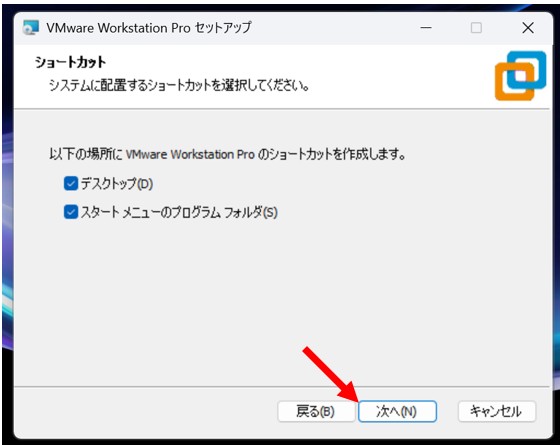Proceed with the 次へ(N) button
Viewport: 560px width, 445px height.
397,411
